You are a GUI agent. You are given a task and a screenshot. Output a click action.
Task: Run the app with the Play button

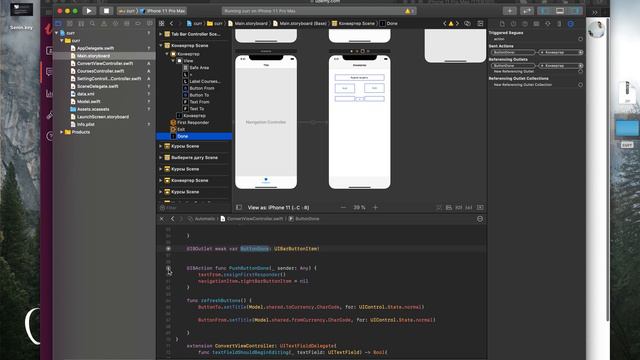point(89,11)
